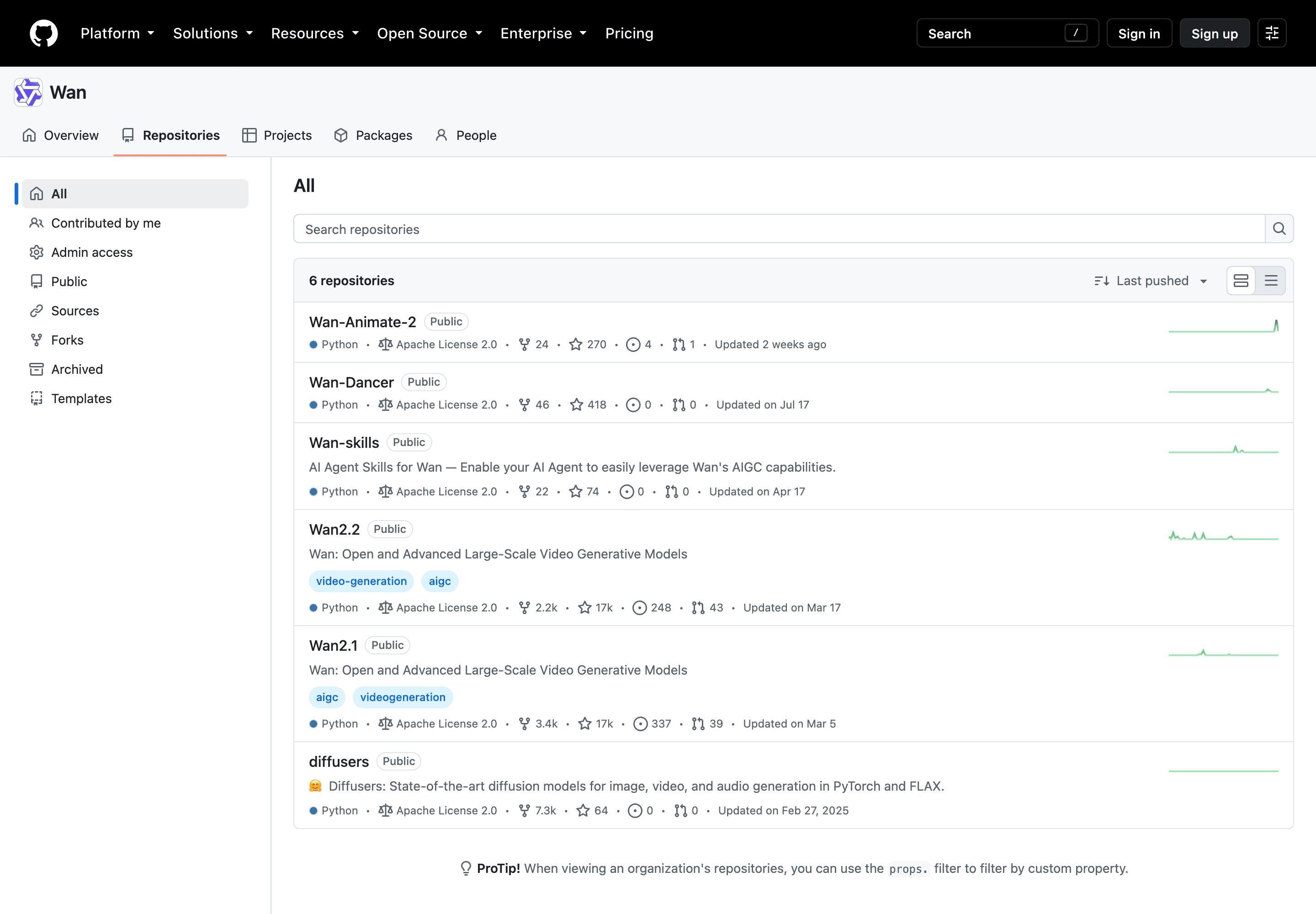
Task: Open stargazers 74 of Wan-skills
Action: coord(584,491)
